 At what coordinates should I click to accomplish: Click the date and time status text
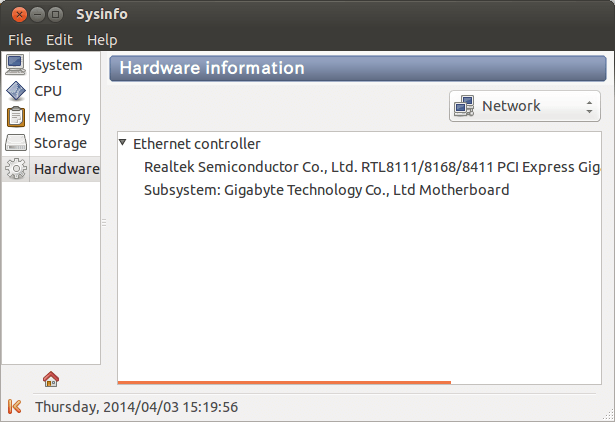point(136,407)
